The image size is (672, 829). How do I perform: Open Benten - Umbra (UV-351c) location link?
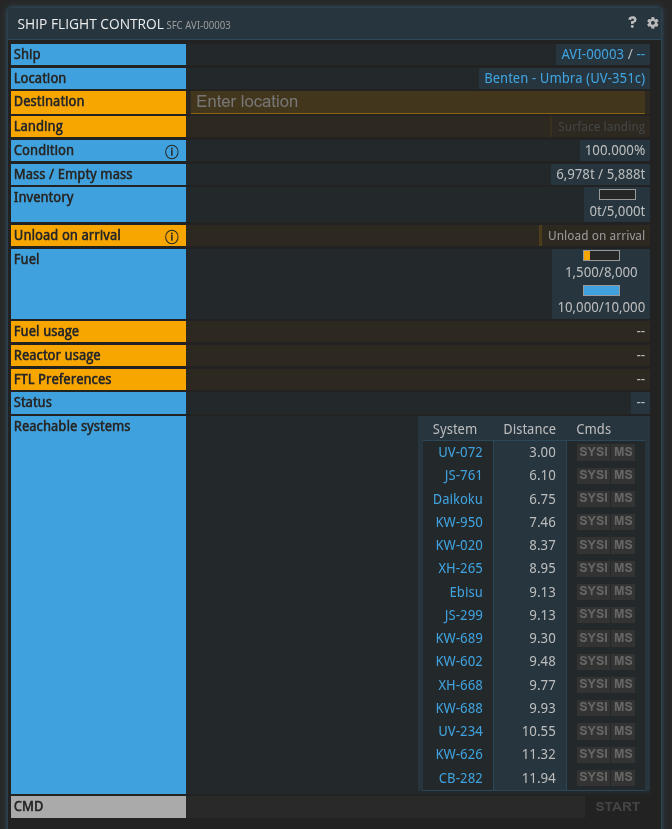pyautogui.click(x=564, y=78)
